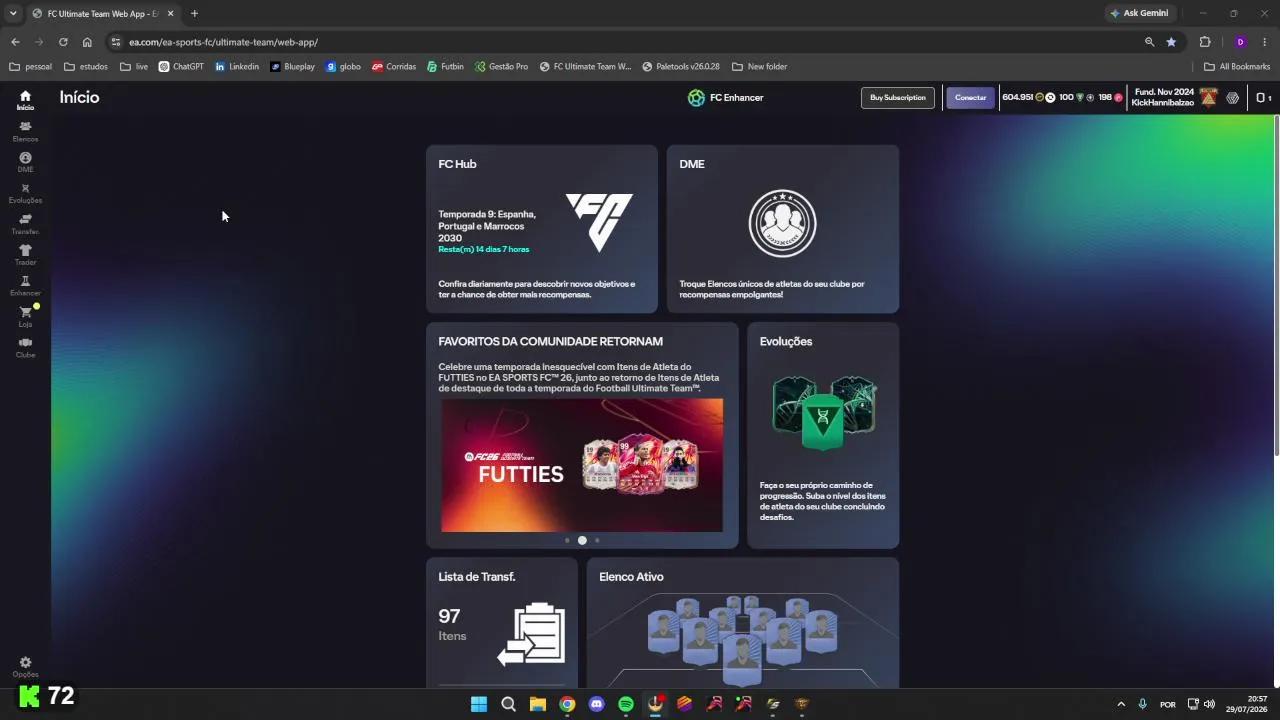This screenshot has width=1280, height=720.
Task: Click the page vertical scrollbar
Action: [1275, 285]
